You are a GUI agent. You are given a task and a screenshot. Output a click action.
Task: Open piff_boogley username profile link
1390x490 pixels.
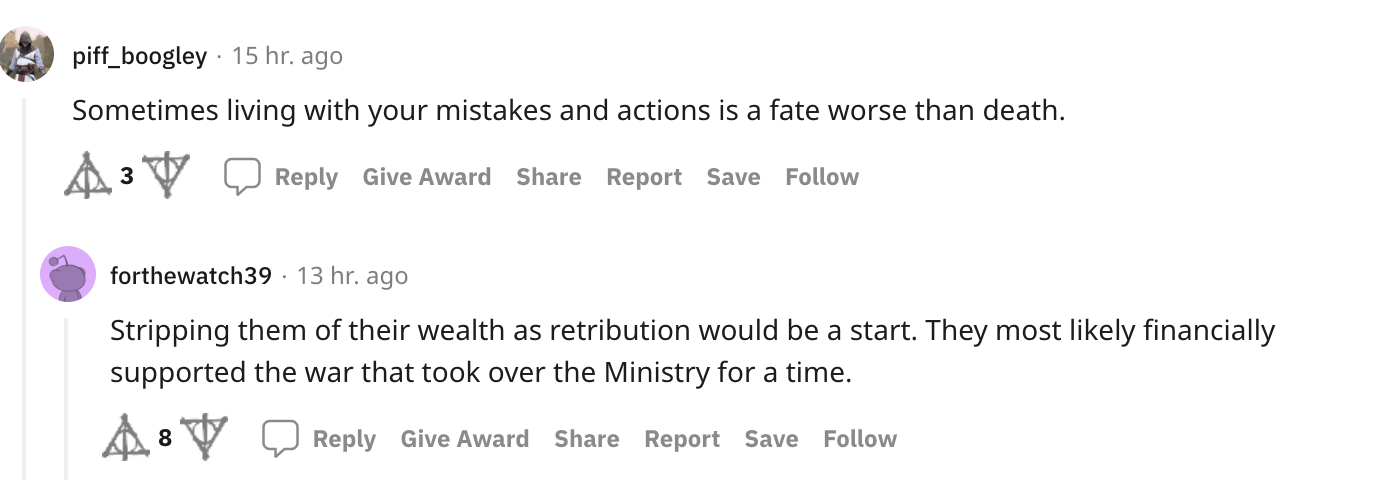(139, 56)
